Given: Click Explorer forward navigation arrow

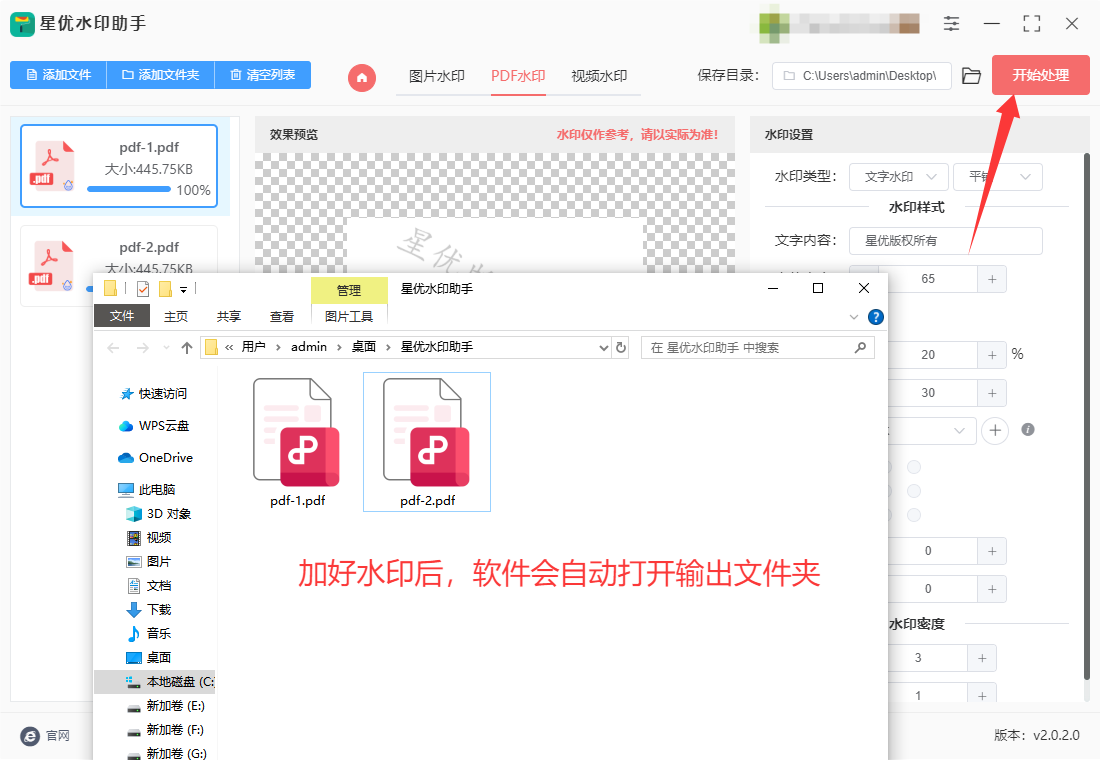Looking at the screenshot, I should pyautogui.click(x=142, y=347).
